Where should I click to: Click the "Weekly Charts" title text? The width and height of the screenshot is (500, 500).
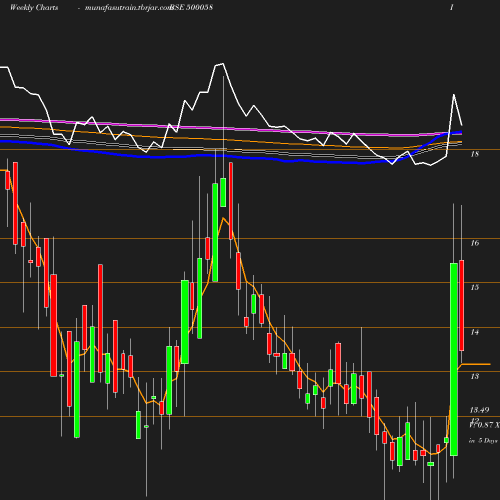pos(34,8)
